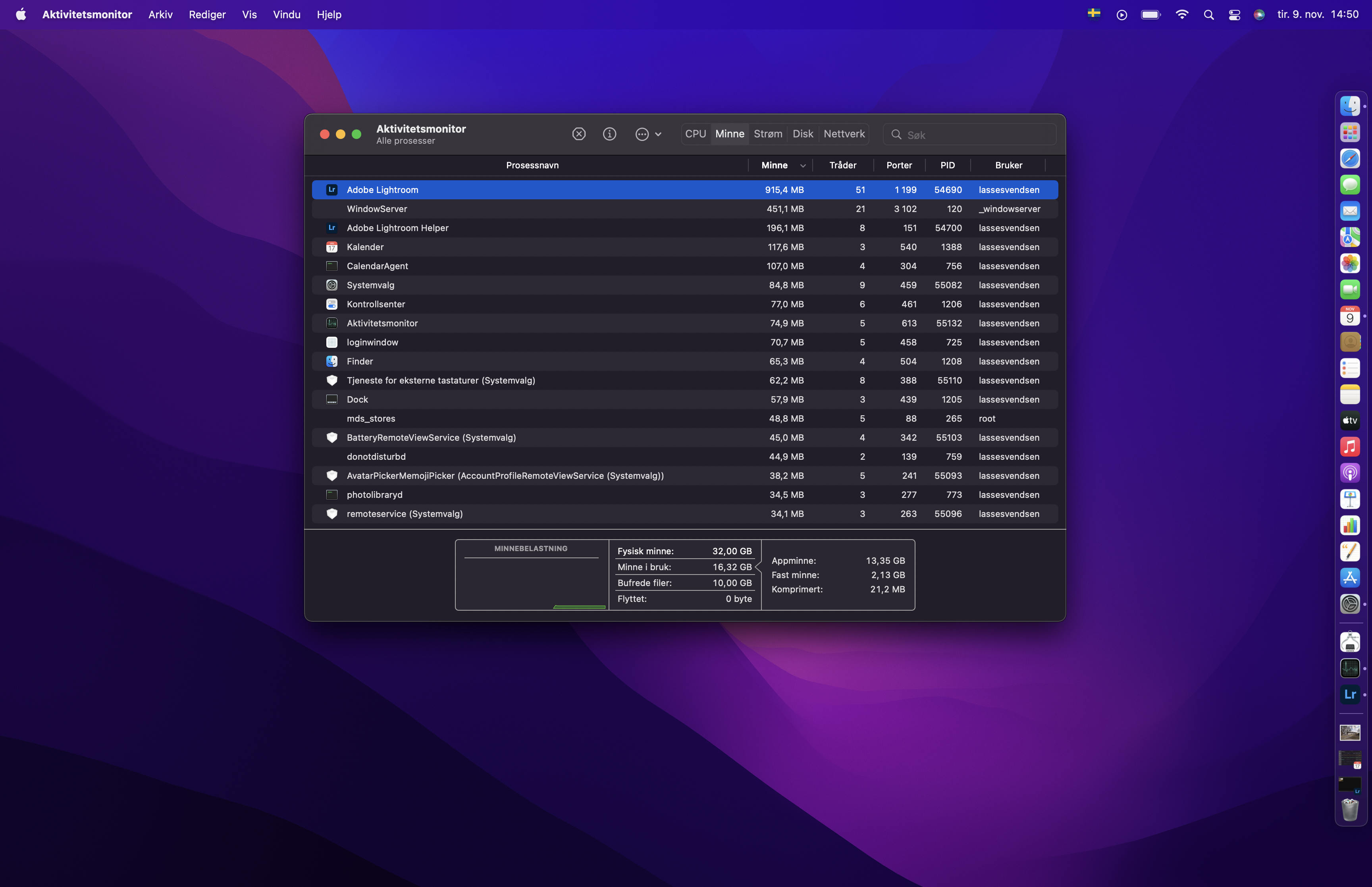Sort by the PID column header
Image resolution: width=1372 pixels, height=887 pixels.
pyautogui.click(x=948, y=165)
